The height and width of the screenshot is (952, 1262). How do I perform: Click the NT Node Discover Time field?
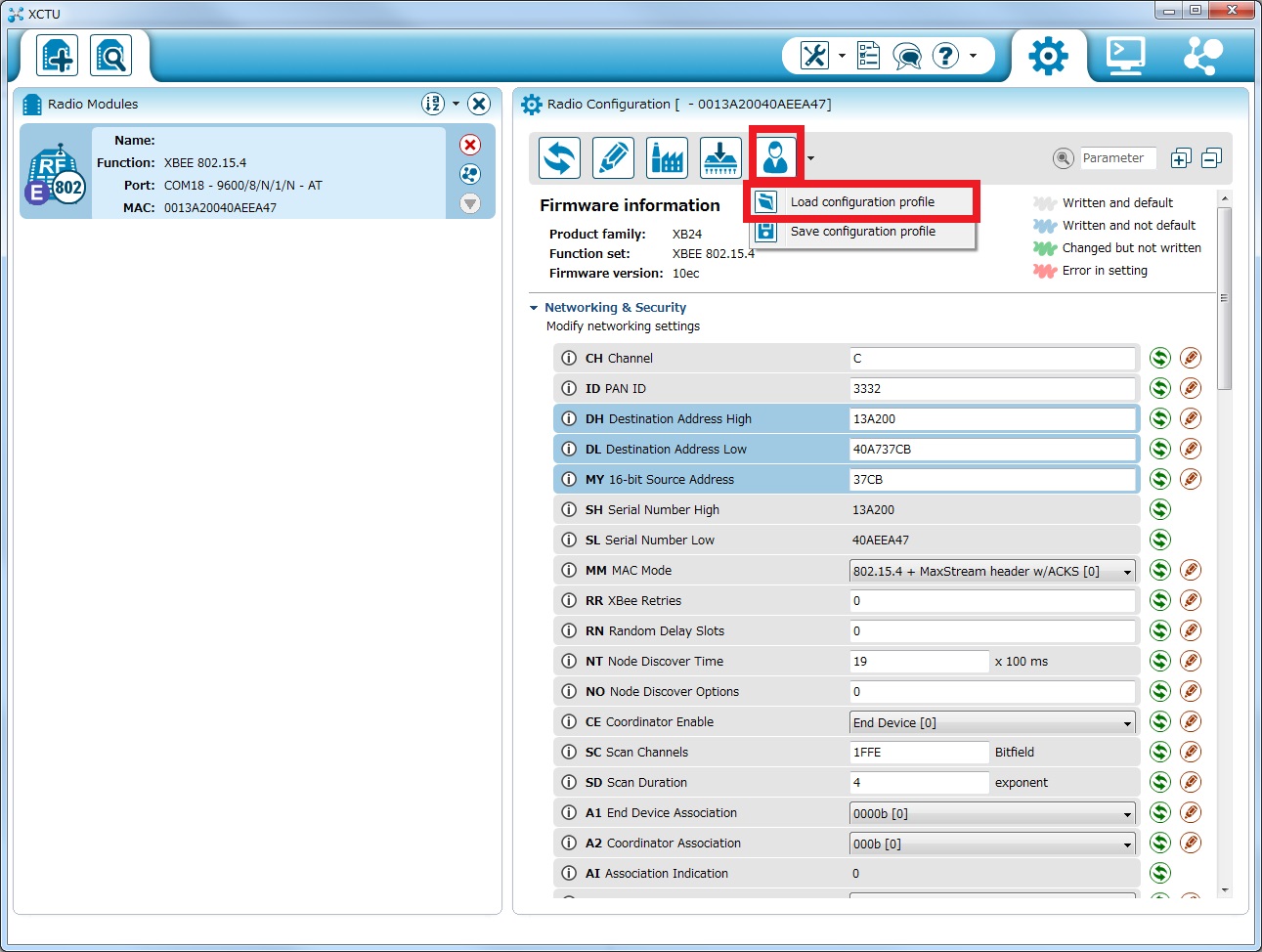(x=920, y=662)
